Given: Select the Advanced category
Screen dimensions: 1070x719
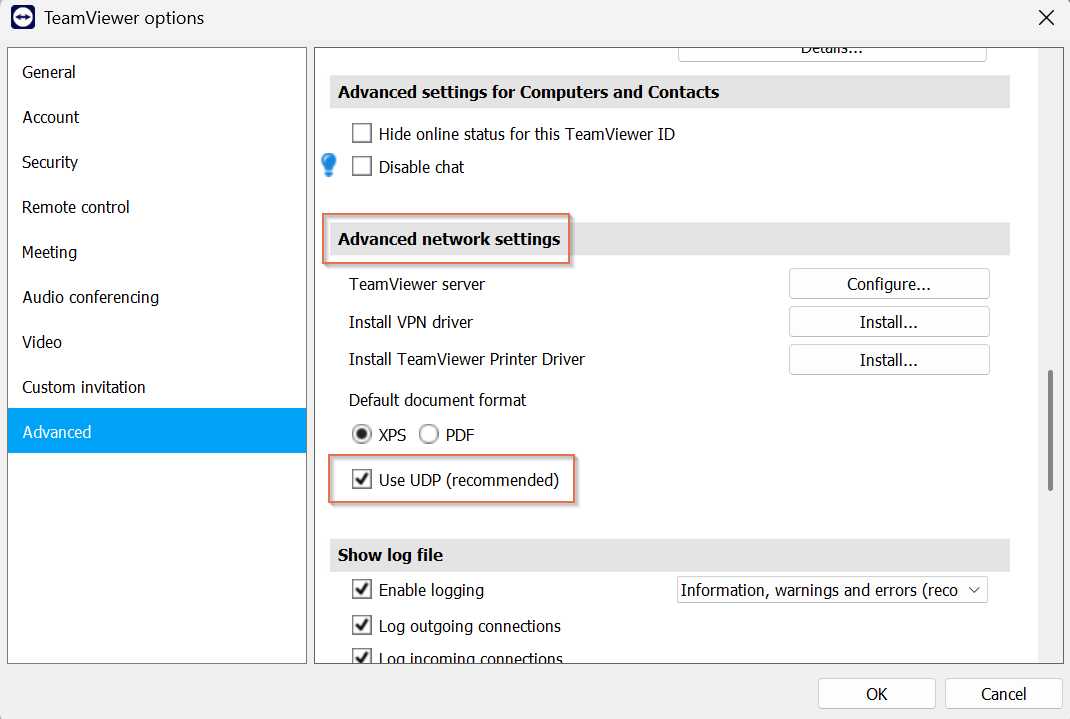Looking at the screenshot, I should [157, 431].
